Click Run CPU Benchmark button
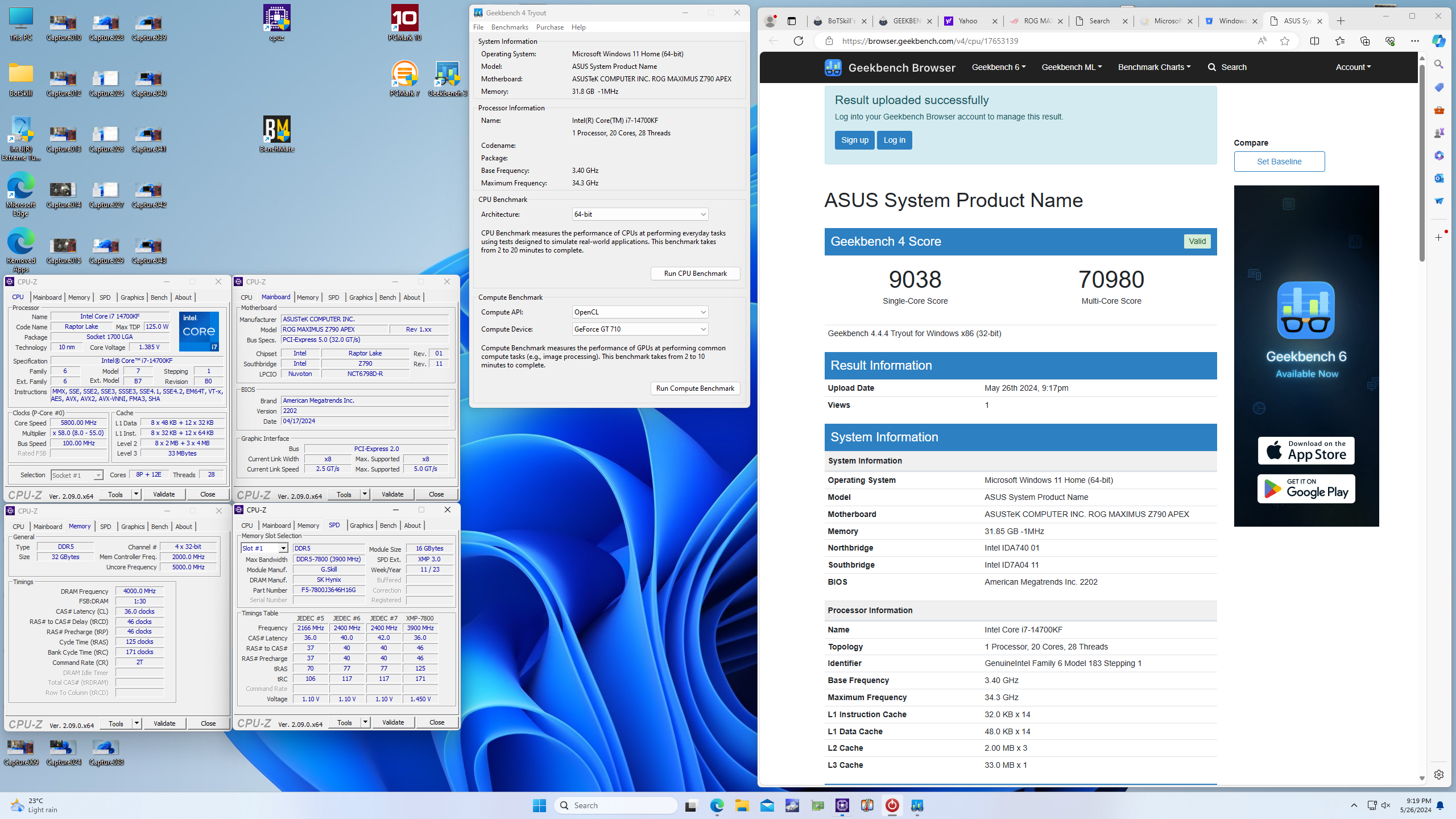This screenshot has height=819, width=1456. tap(695, 274)
